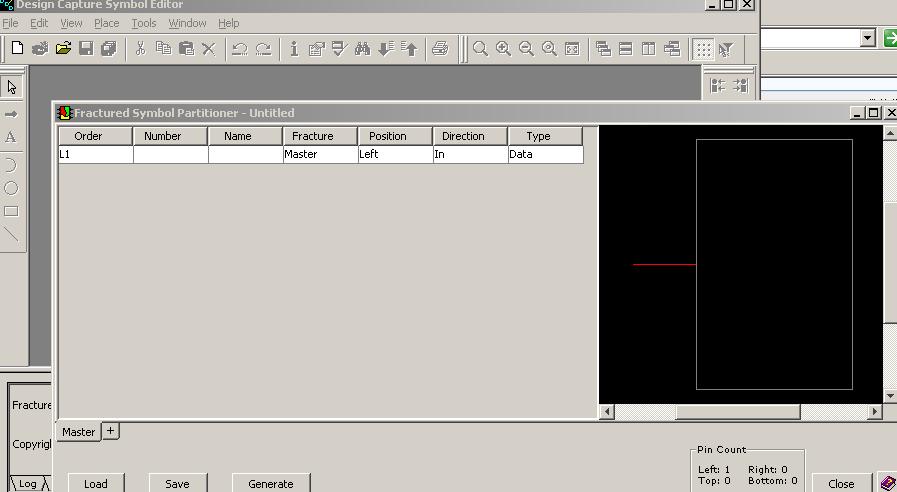Open the File menu
The height and width of the screenshot is (492, 897).
[10, 23]
